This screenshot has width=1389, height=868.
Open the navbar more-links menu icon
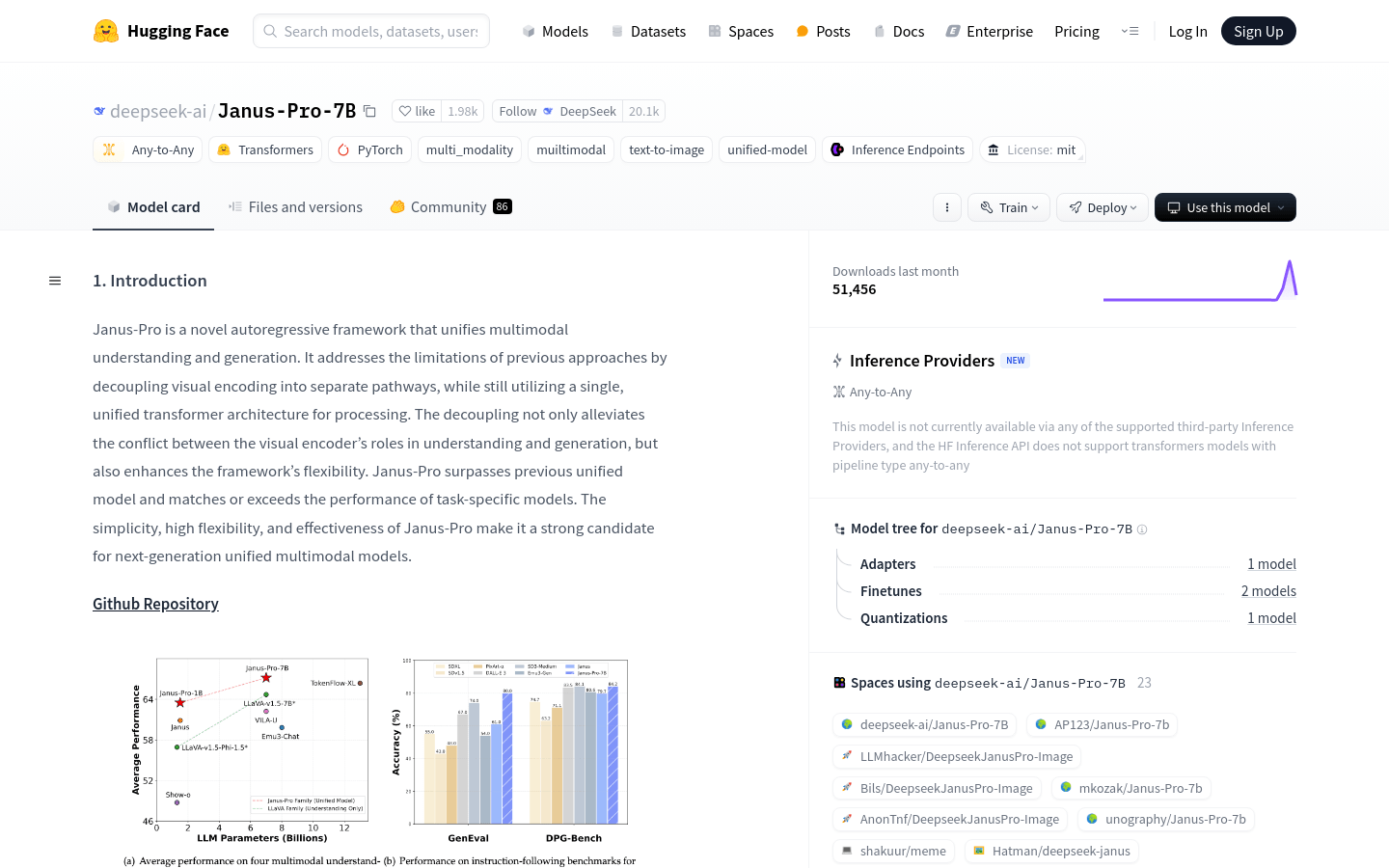[x=1130, y=31]
